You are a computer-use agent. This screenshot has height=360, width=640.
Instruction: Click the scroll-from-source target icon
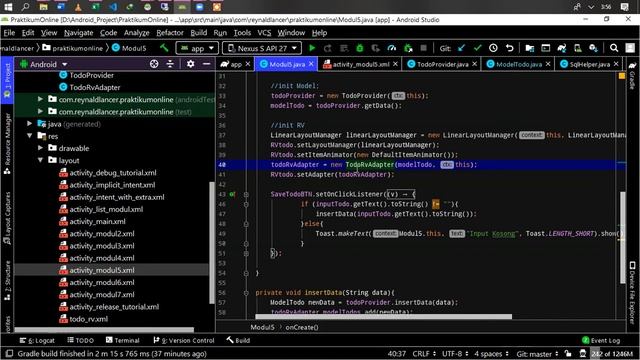click(154, 64)
